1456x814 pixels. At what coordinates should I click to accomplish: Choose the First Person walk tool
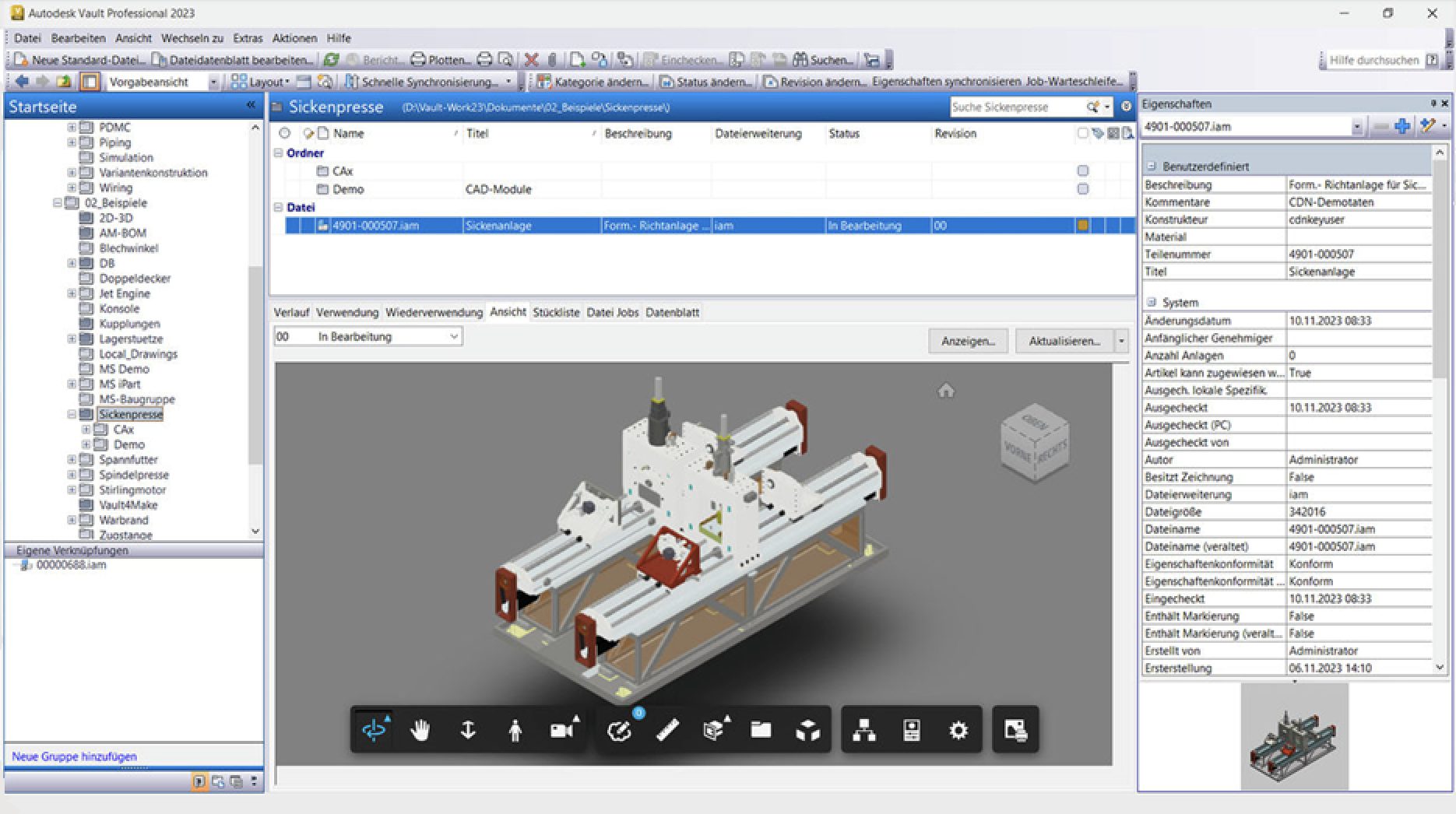[x=515, y=730]
